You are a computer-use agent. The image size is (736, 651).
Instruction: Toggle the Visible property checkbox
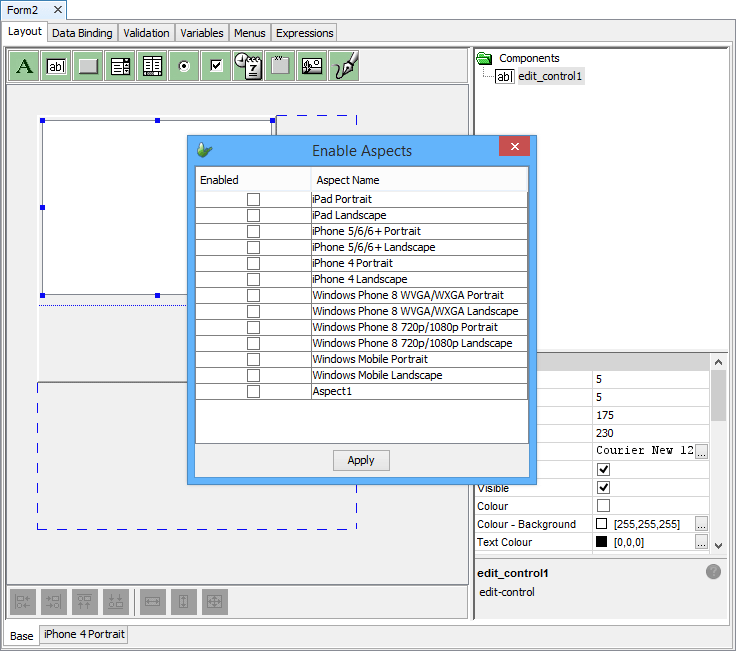[603, 488]
